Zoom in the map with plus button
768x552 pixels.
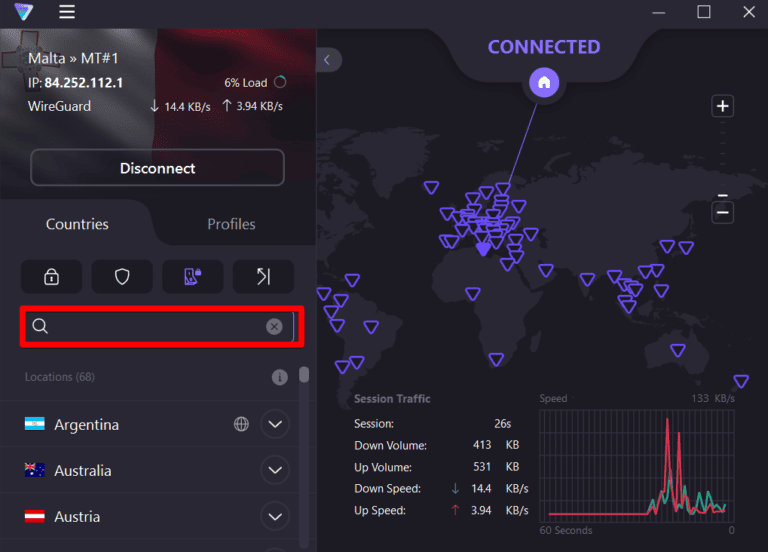(723, 107)
